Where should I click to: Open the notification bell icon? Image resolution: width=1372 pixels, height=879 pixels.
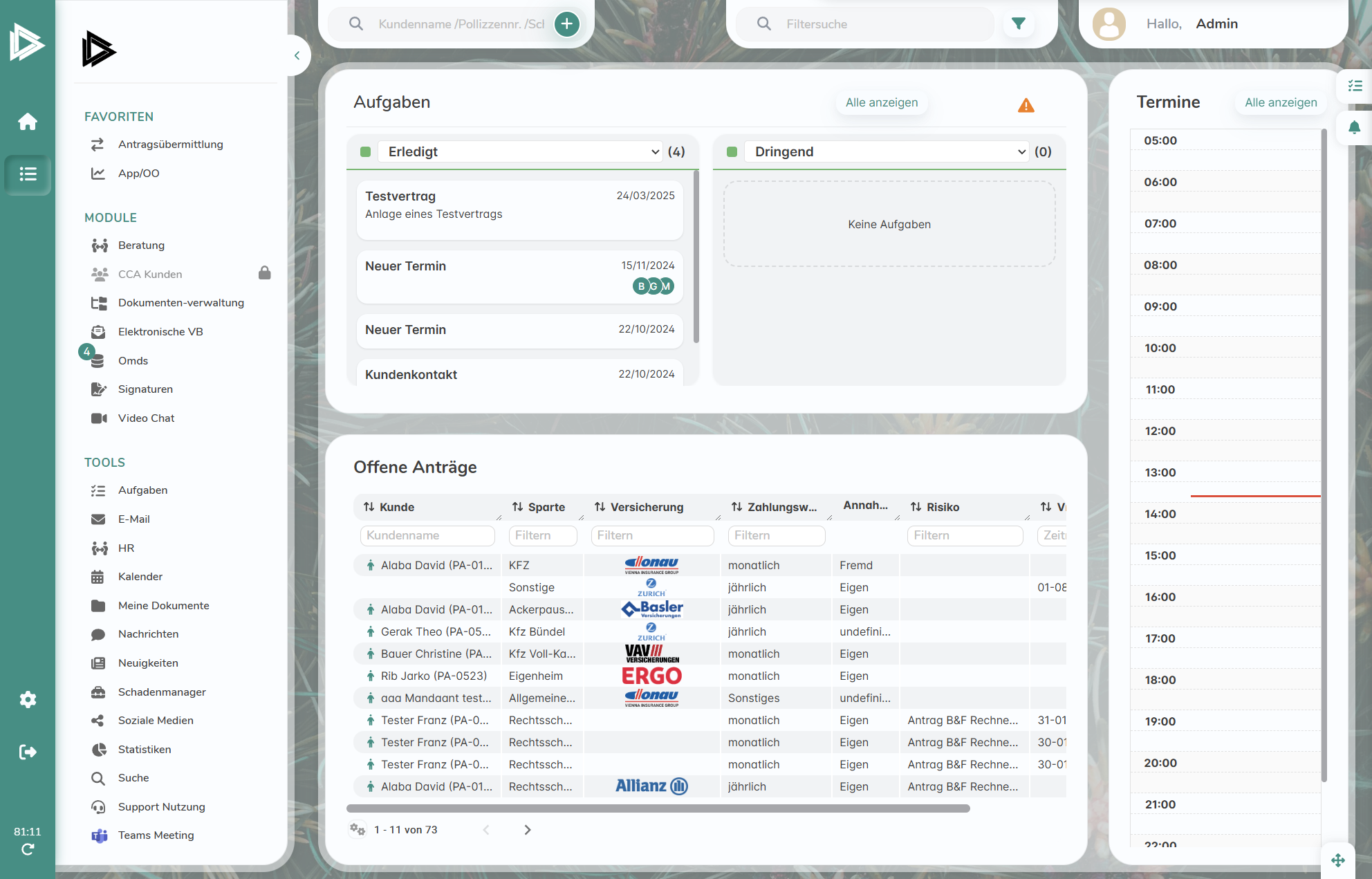point(1354,127)
